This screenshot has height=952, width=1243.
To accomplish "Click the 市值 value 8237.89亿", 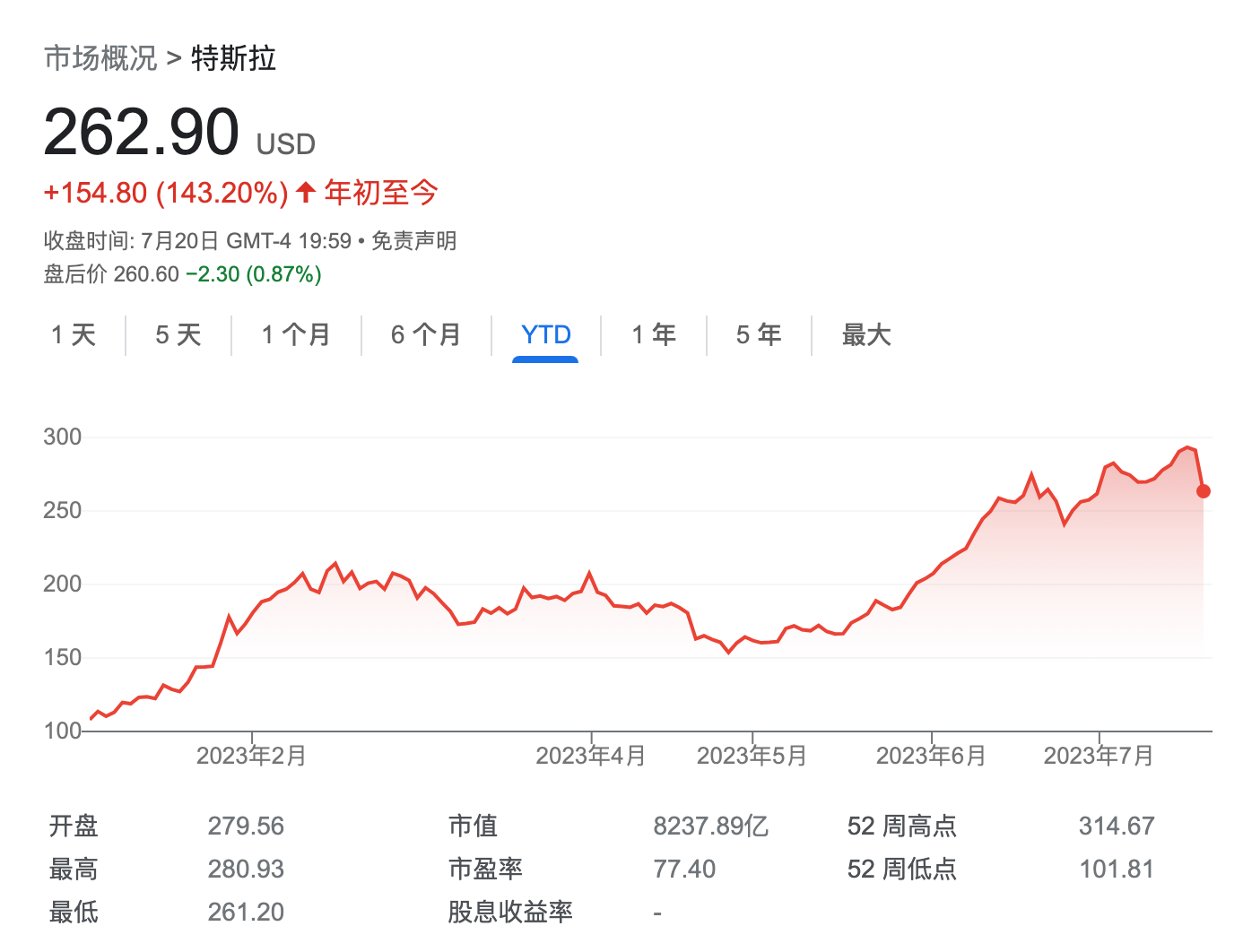I will [x=710, y=826].
